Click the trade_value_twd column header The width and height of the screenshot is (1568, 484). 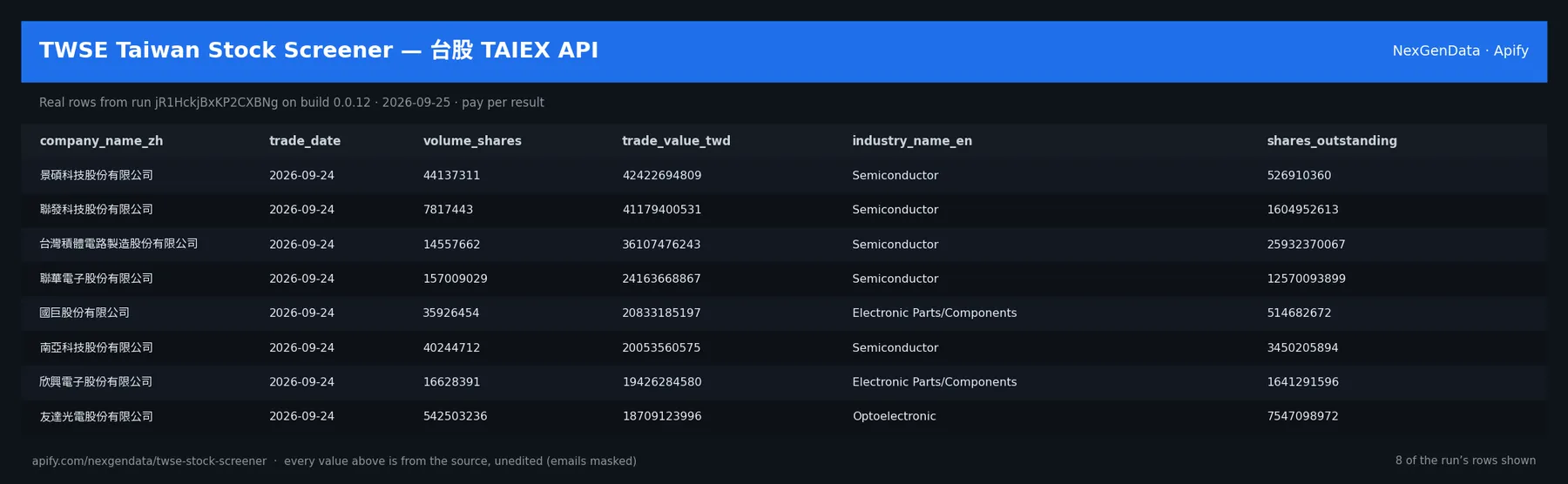[x=676, y=141]
